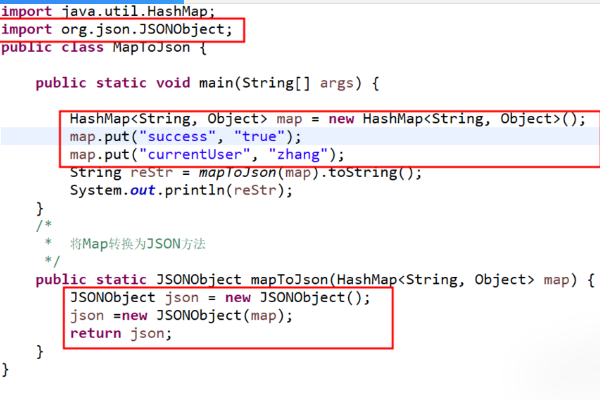Image resolution: width=600 pixels, height=400 pixels.
Task: Click the 'new HashMap<String, Object>()' declaration line
Action: [x=328, y=119]
